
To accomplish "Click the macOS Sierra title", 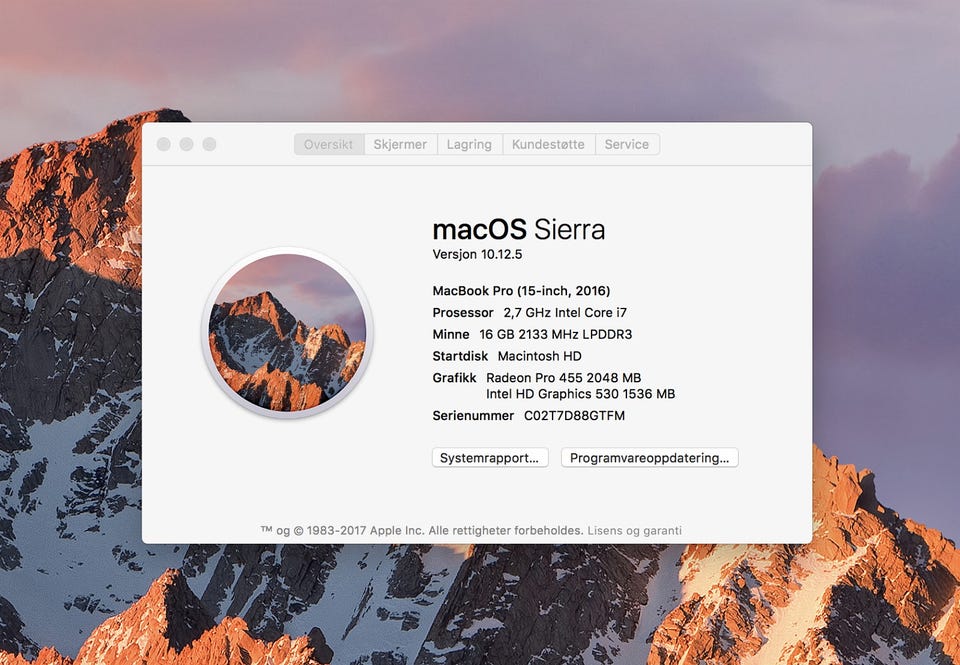I will 519,230.
